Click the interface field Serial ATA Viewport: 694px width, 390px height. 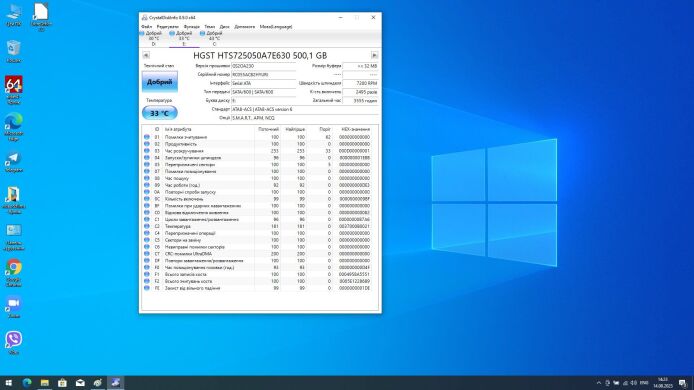tap(264, 83)
